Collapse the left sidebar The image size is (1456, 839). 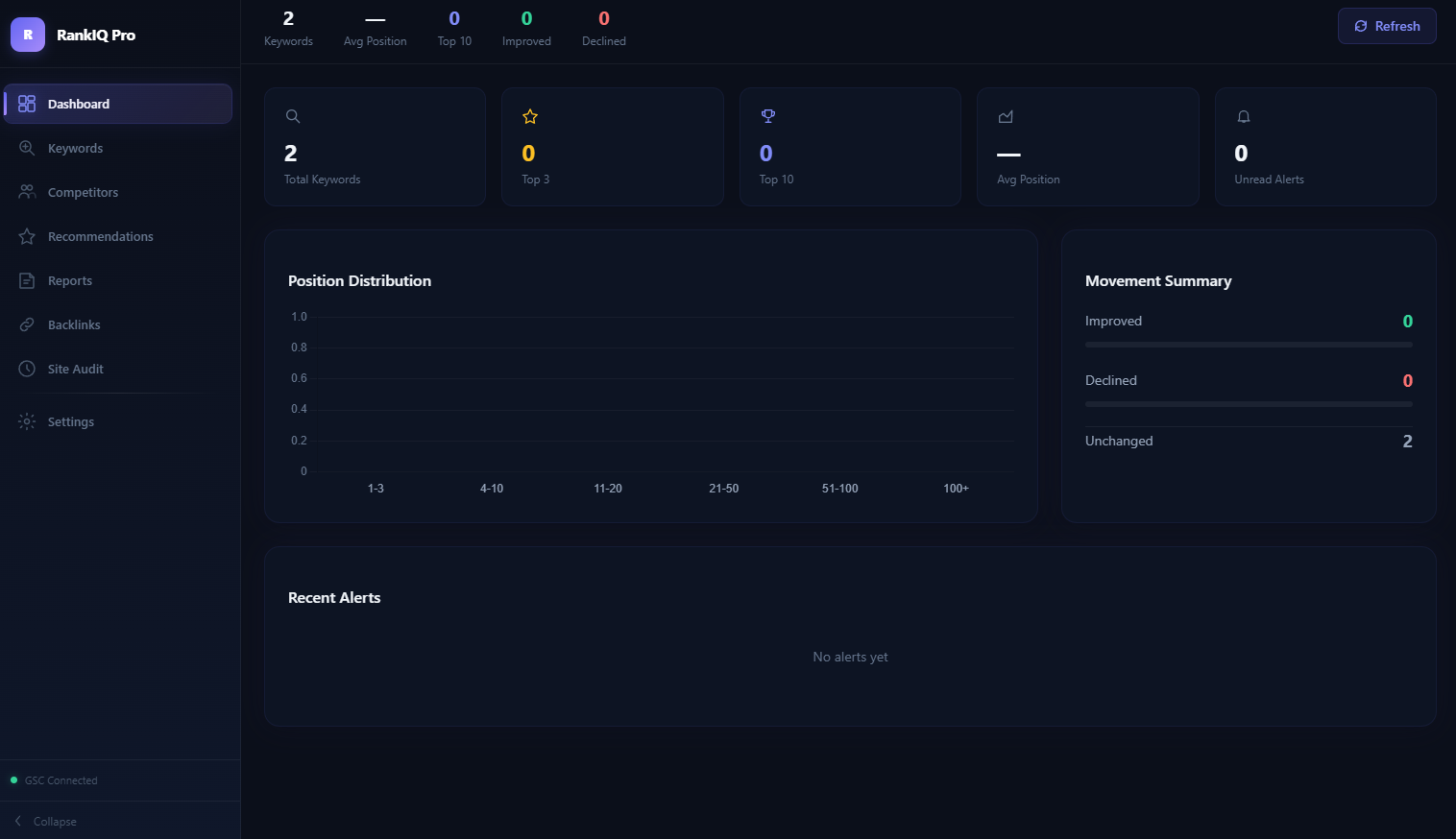(x=44, y=821)
